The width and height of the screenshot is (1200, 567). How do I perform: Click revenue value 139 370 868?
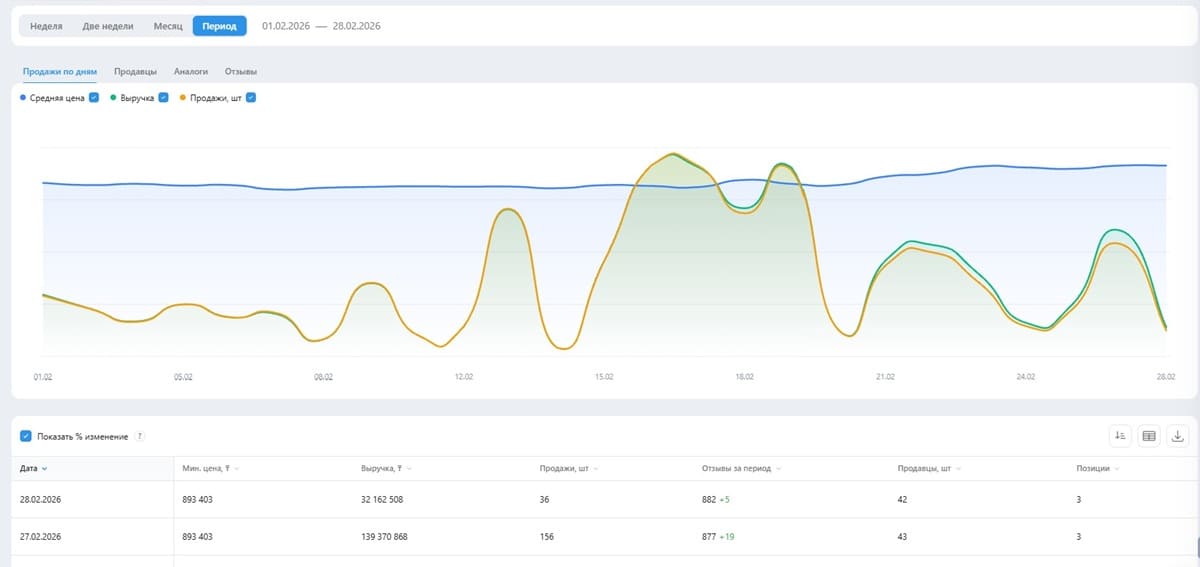pyautogui.click(x=384, y=536)
